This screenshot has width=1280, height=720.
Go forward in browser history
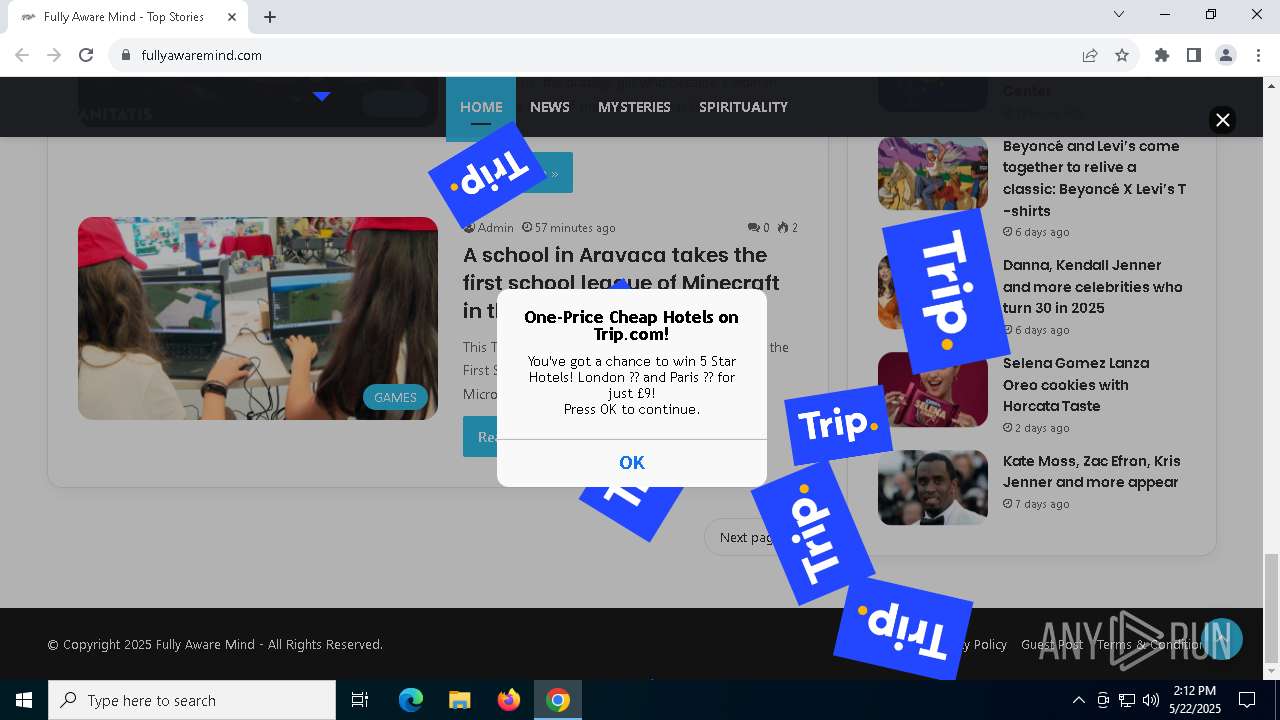click(x=54, y=55)
